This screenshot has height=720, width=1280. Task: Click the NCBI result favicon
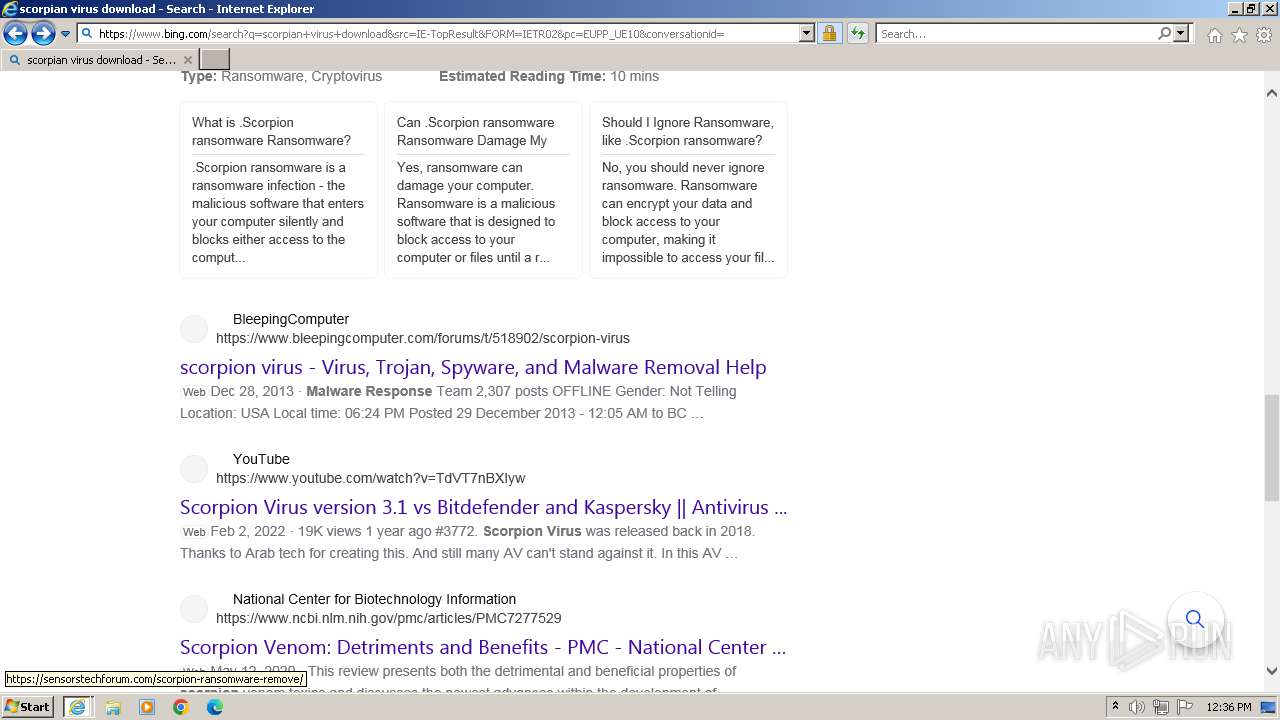(x=194, y=608)
